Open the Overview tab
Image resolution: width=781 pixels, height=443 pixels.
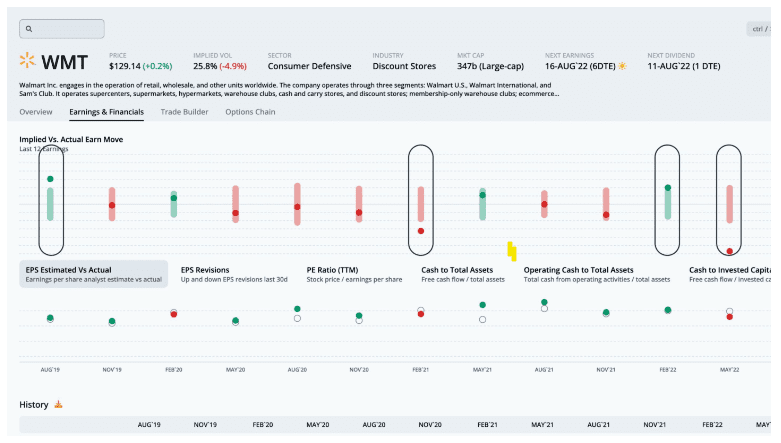tap(36, 112)
